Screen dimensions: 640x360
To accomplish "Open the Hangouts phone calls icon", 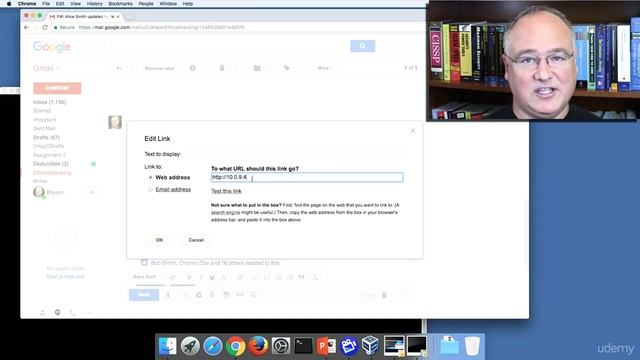I will [73, 312].
